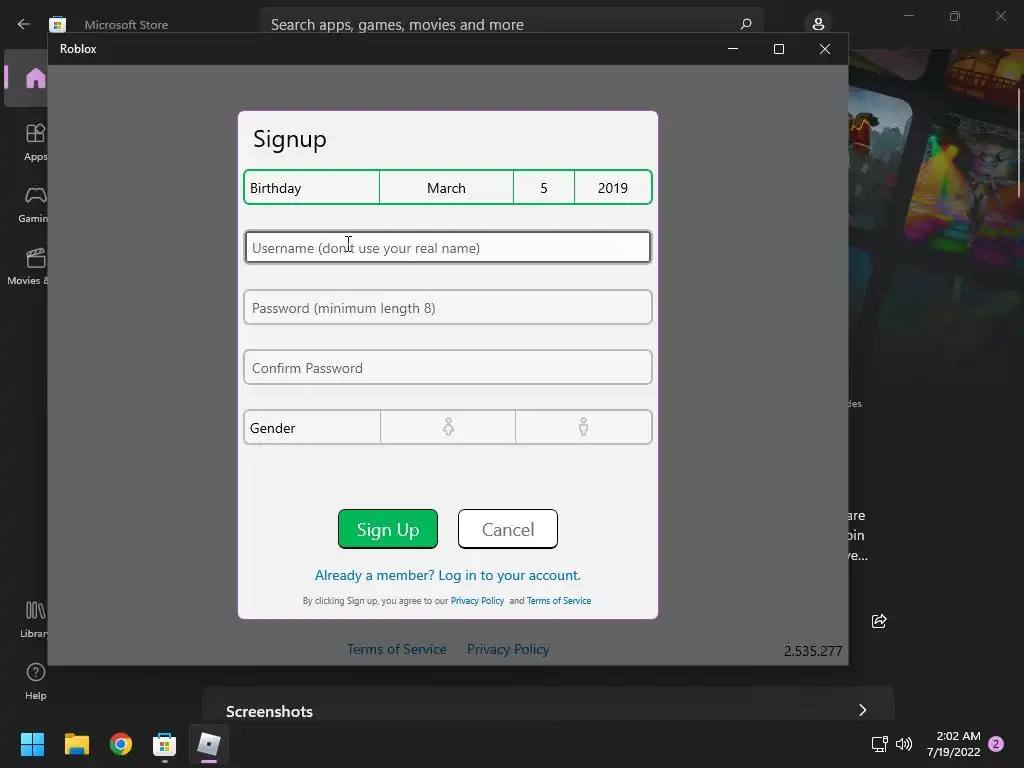Open the notification badge showing 2
Screen dimensions: 1024x768
tap(996, 744)
